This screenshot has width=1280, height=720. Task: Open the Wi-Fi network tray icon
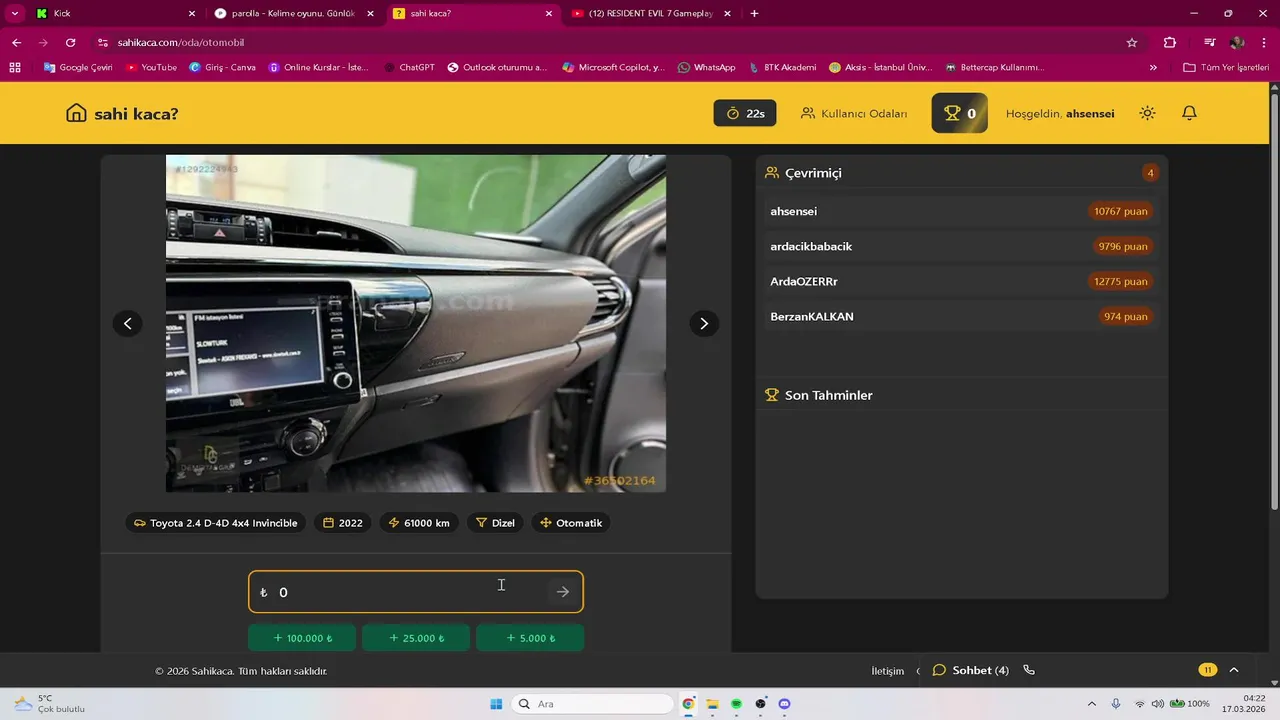click(1140, 704)
